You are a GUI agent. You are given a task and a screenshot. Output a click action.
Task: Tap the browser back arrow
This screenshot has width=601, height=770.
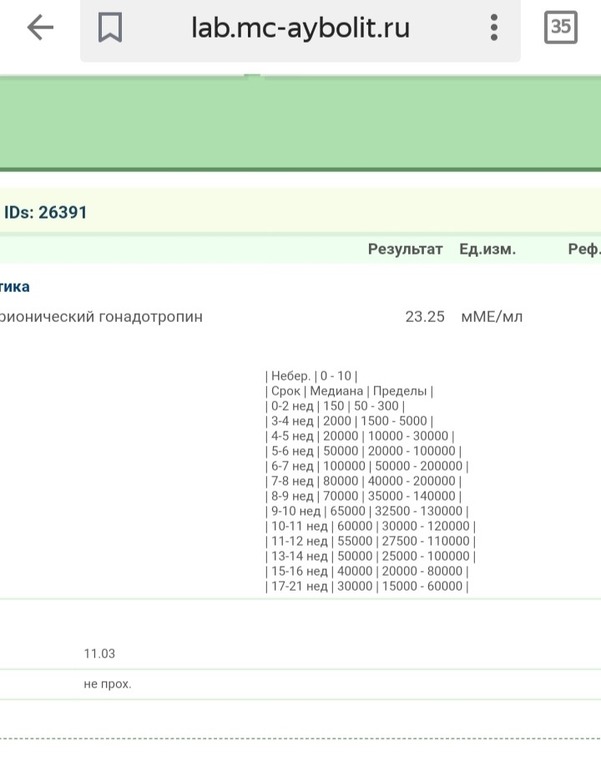40,28
